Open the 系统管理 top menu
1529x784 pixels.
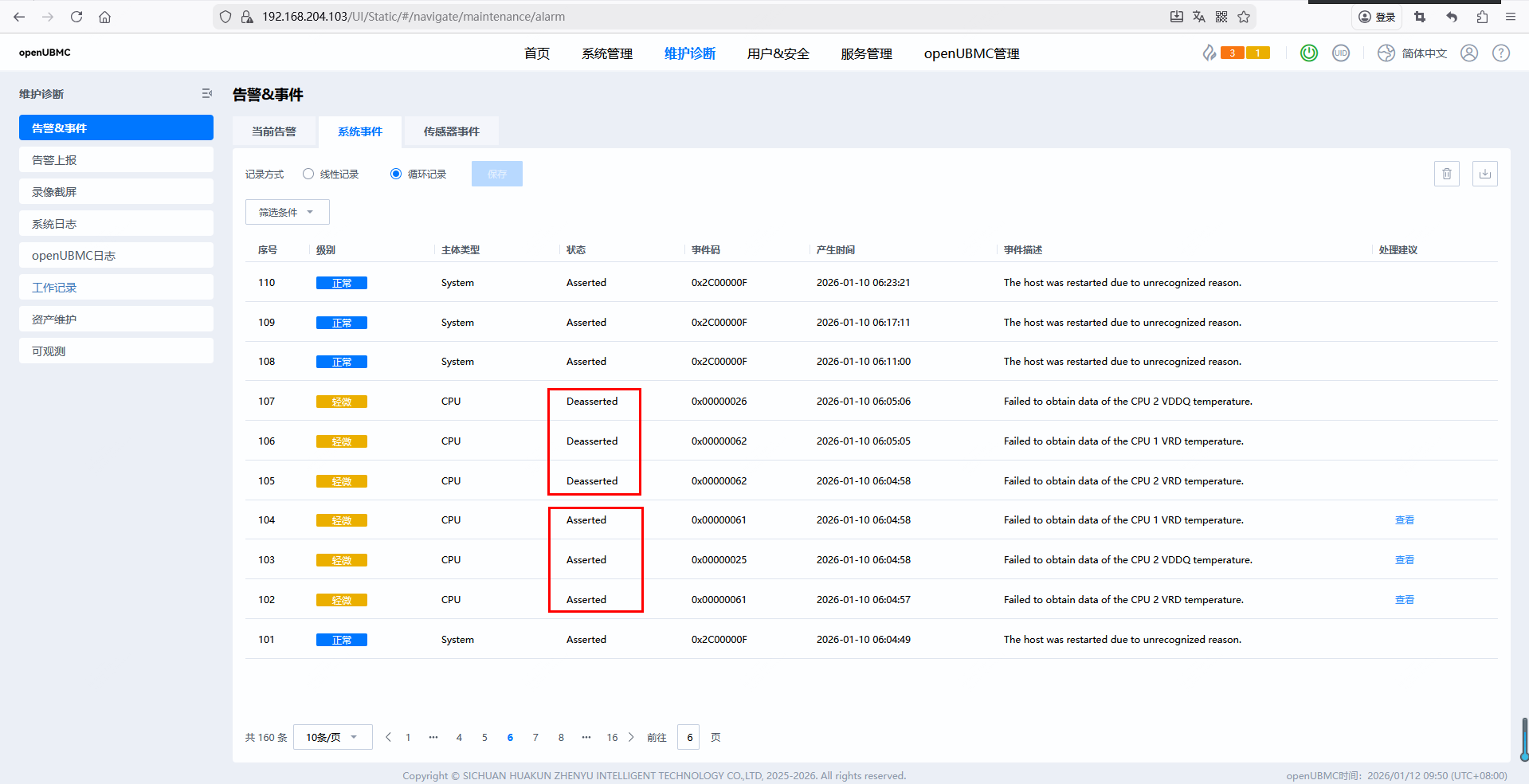[x=606, y=53]
